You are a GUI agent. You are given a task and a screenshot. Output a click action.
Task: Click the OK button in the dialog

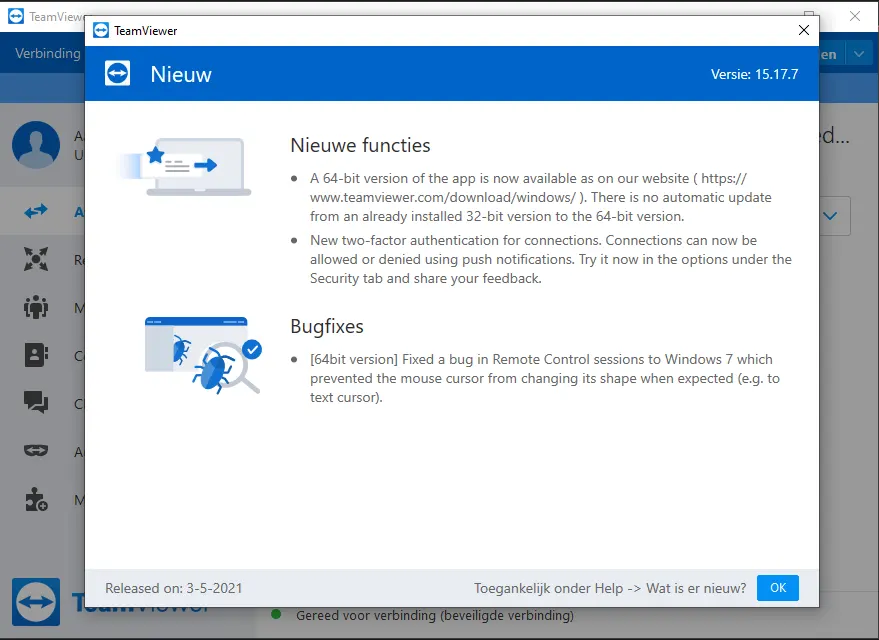(x=778, y=588)
